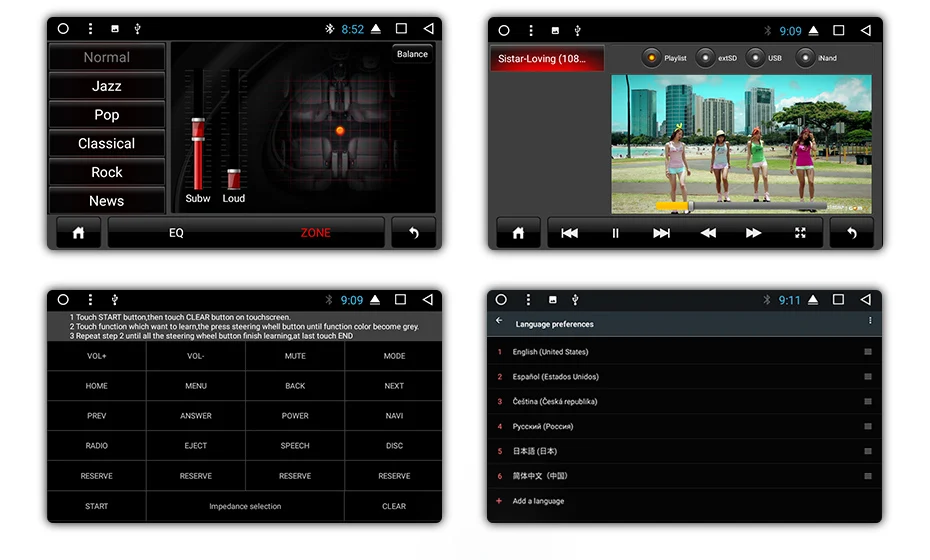Click the drag handle for Русский (Россия)
The height and width of the screenshot is (560, 930).
868,427
